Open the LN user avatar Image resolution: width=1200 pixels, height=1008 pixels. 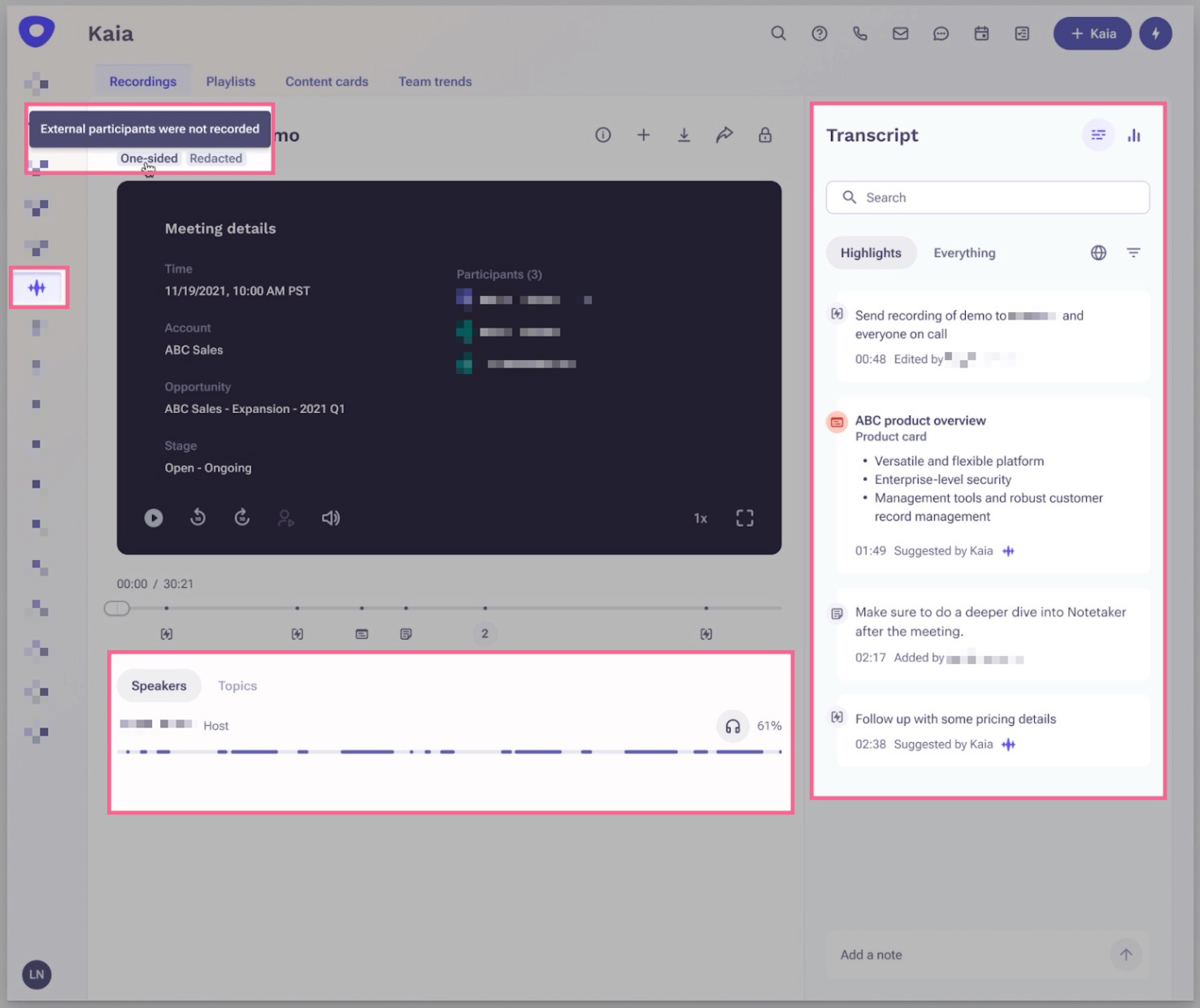click(37, 974)
